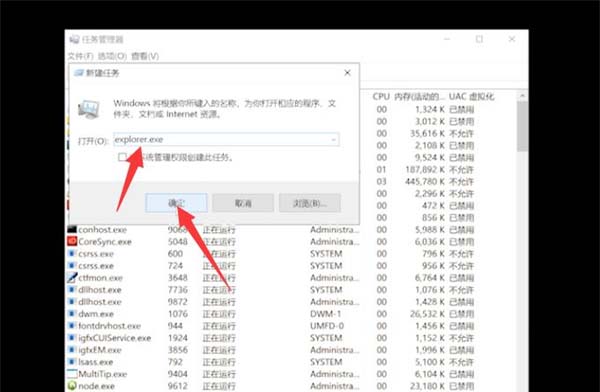This screenshot has height=392, width=600.
Task: Select the dwm.exe process name
Action: (96, 314)
